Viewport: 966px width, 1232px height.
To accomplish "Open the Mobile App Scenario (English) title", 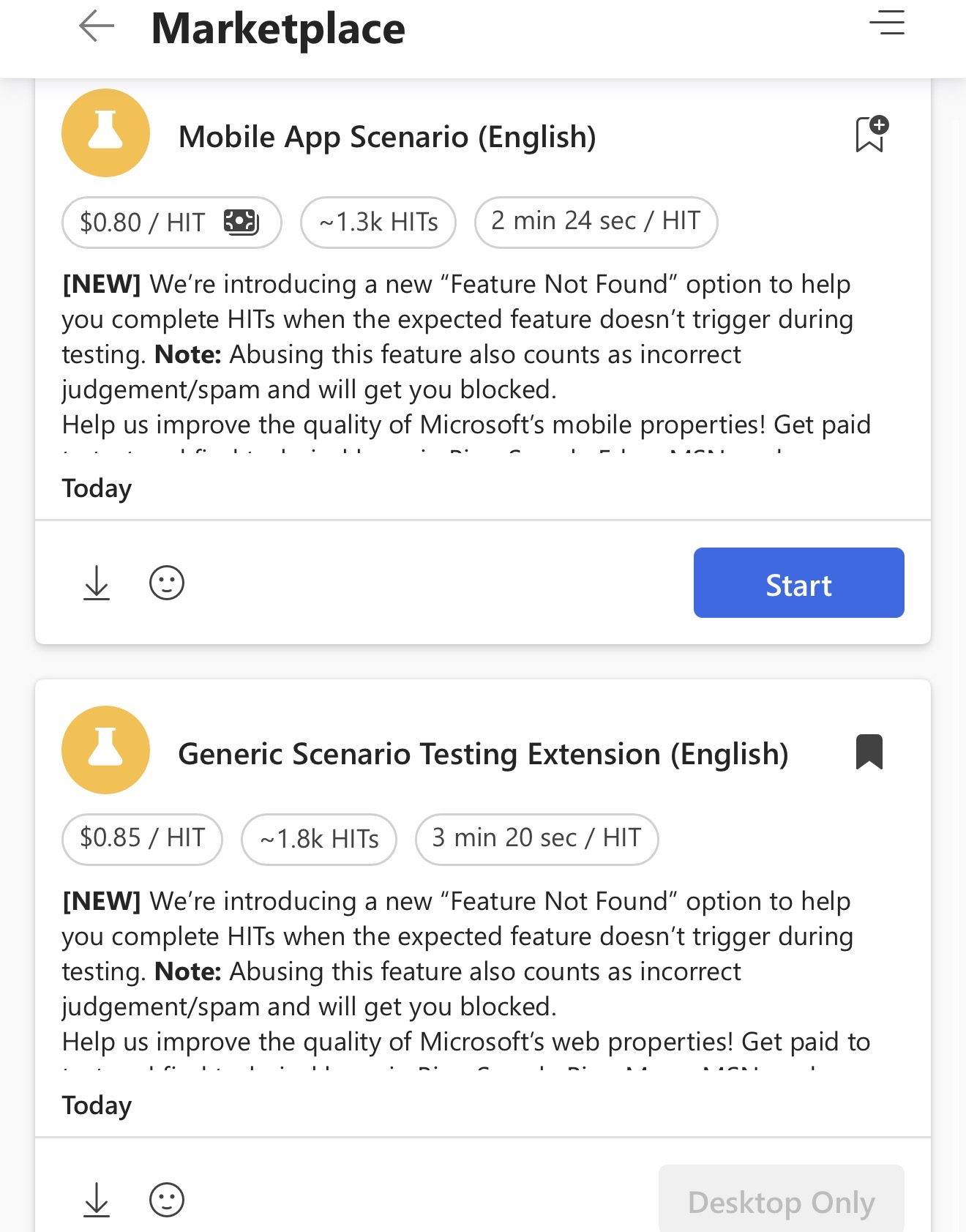I will click(387, 137).
